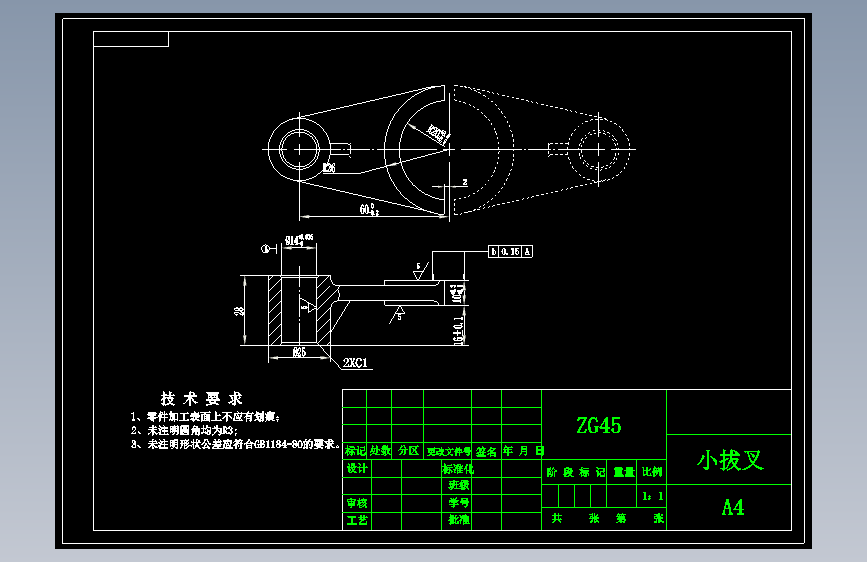Click the 学号 label
867x562 pixels.
(458, 502)
